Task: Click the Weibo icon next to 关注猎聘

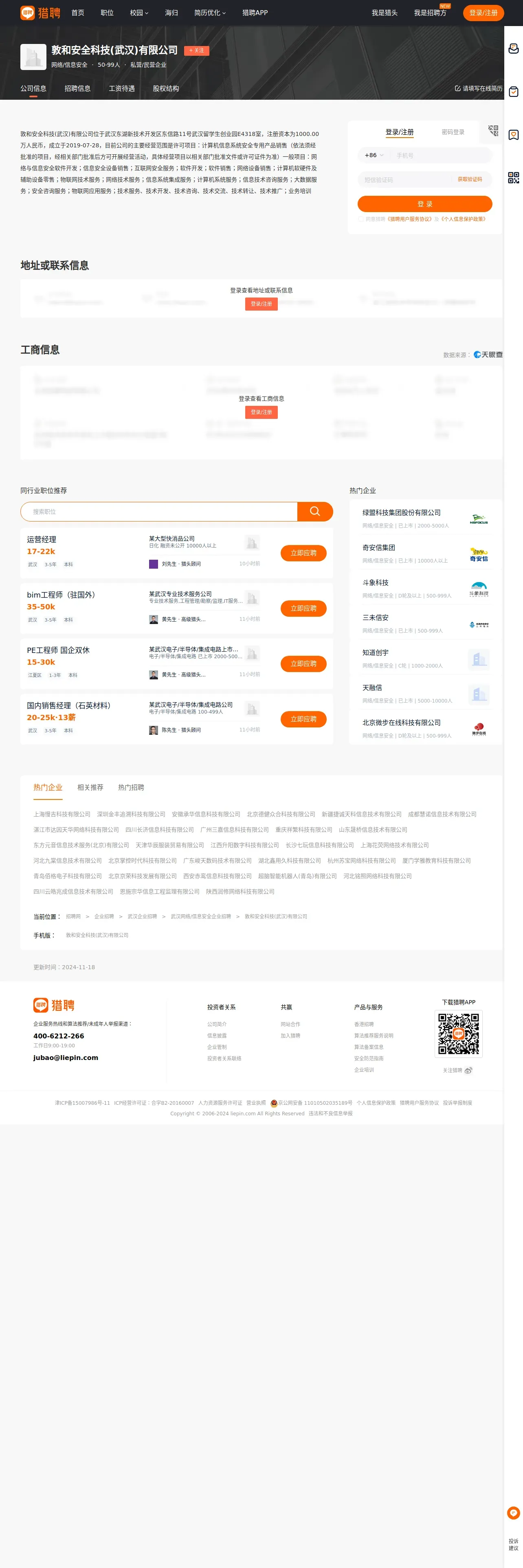Action: (x=468, y=1071)
